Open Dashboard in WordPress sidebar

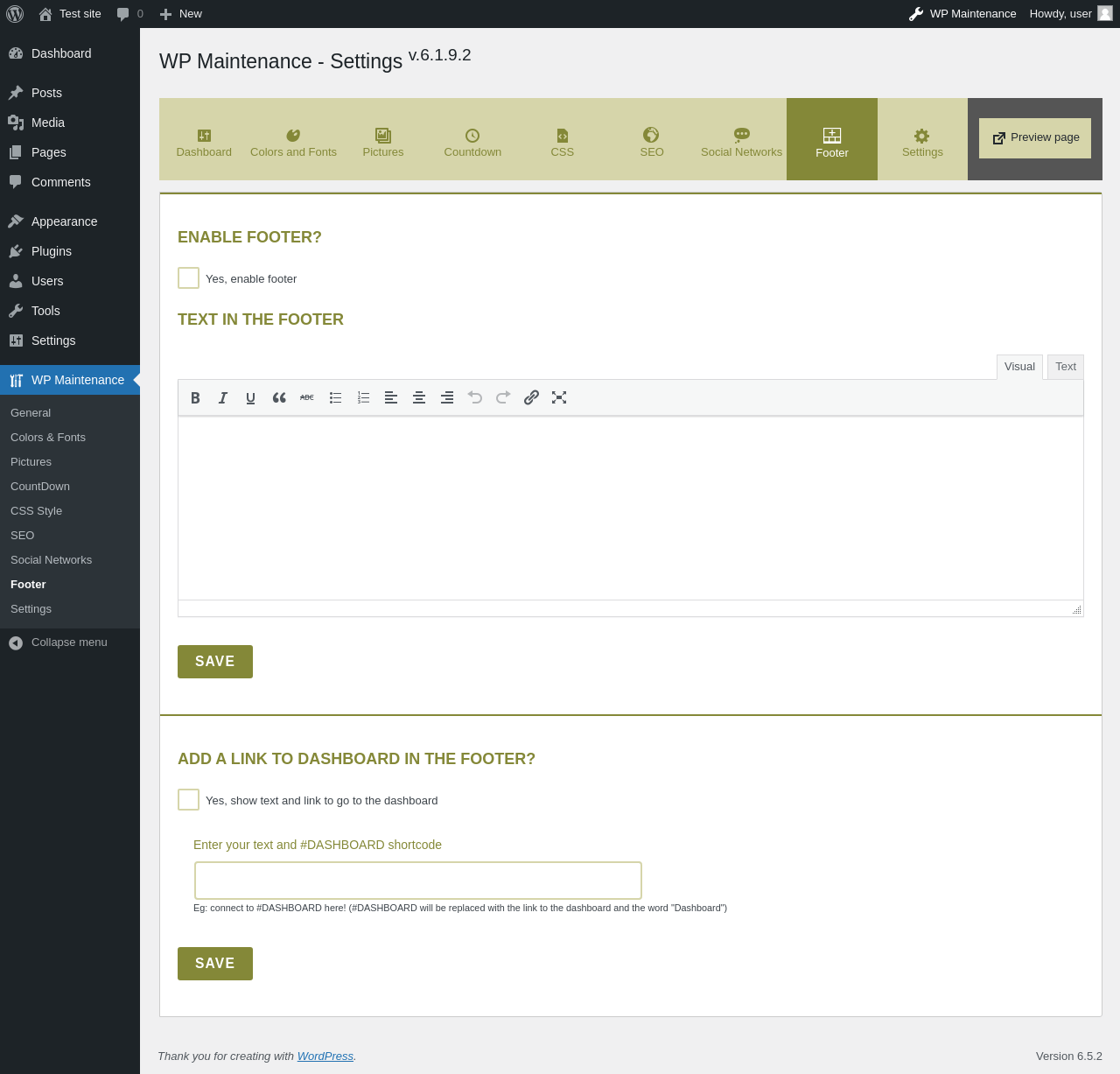tap(70, 53)
